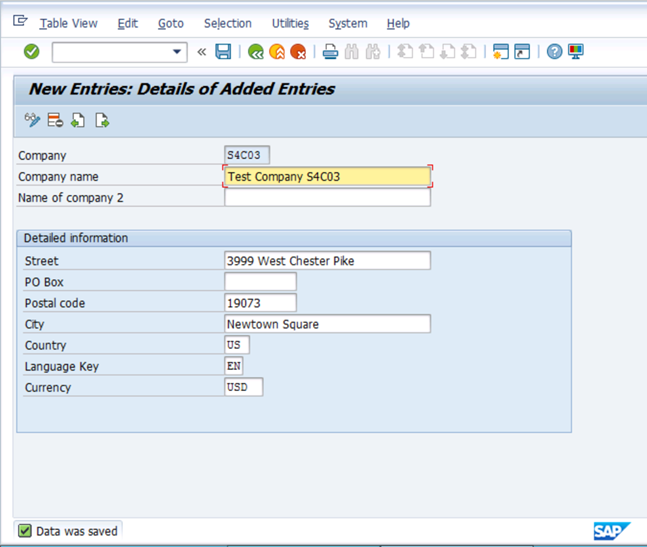Click the Data was saved status message
647x547 pixels.
(77, 531)
